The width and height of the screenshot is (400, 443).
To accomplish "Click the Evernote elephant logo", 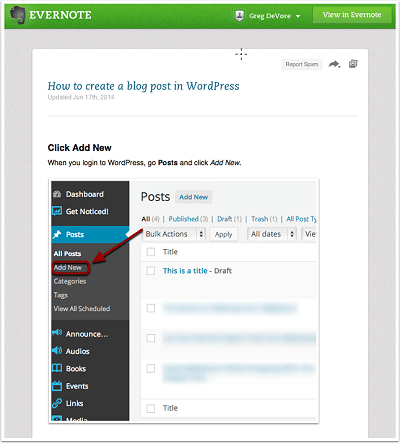I will tap(17, 15).
